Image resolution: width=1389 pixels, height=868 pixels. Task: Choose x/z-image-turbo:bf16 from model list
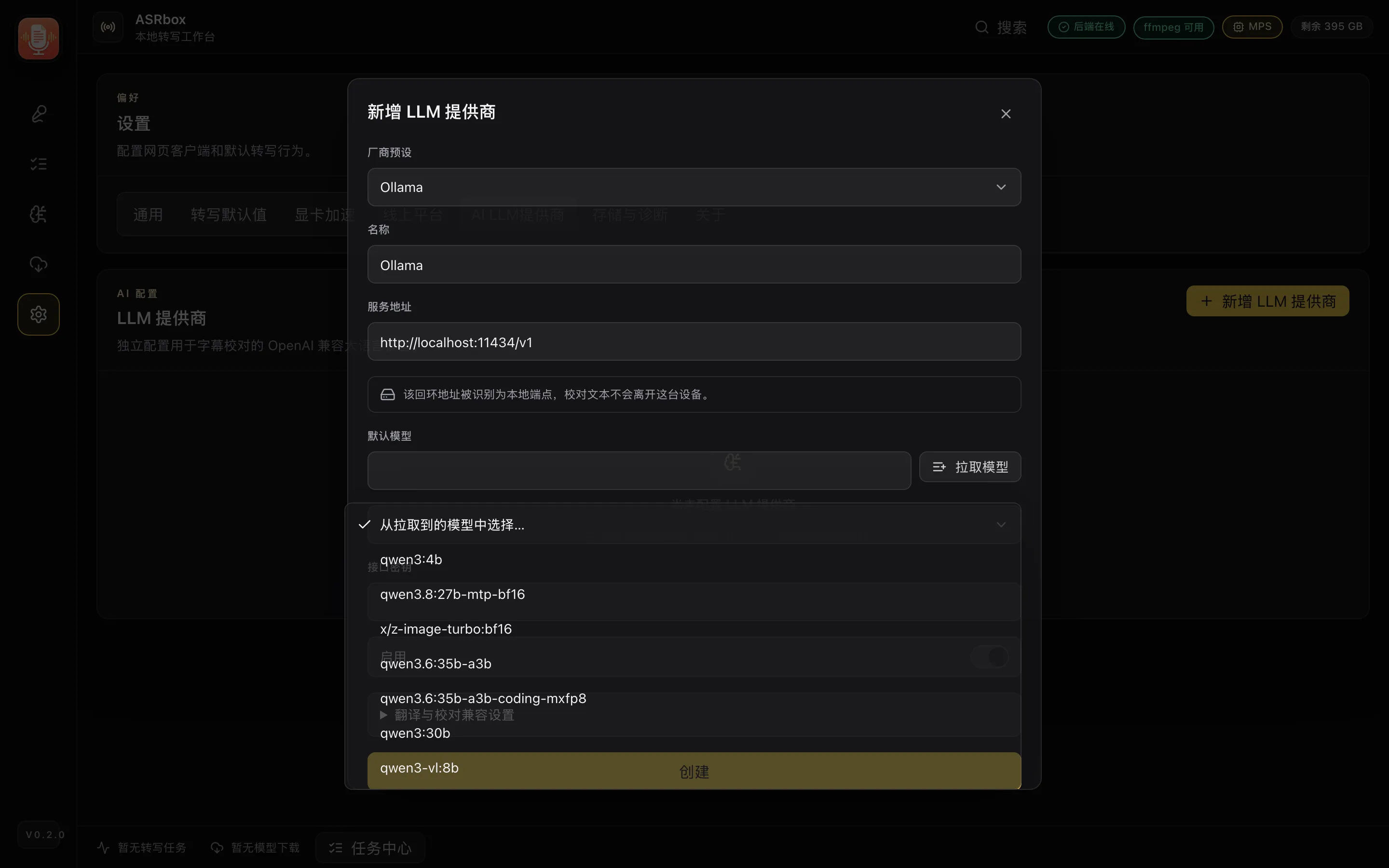coord(682,629)
